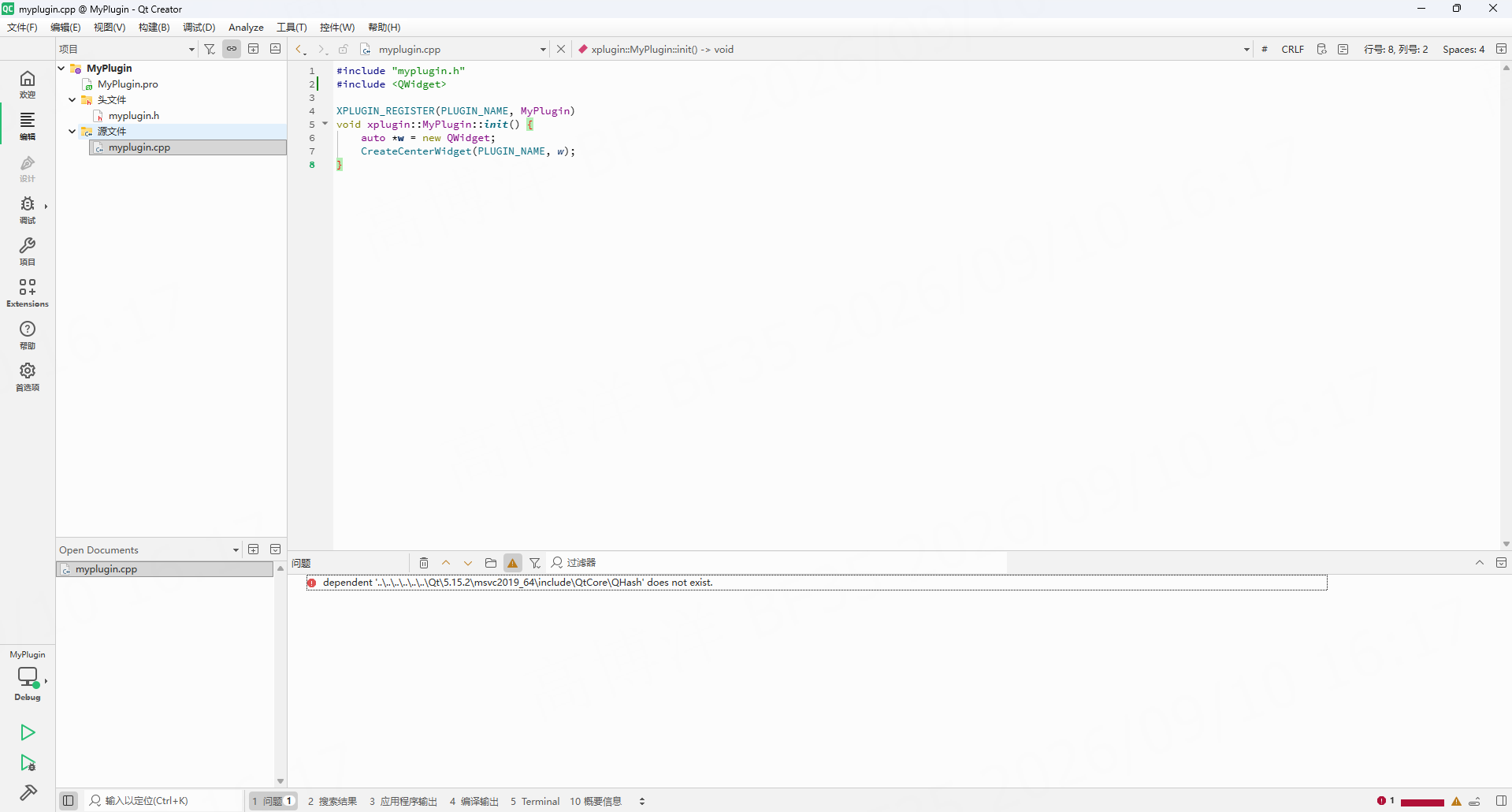Open the issues category filter funnel
1512x812 pixels.
click(x=535, y=563)
